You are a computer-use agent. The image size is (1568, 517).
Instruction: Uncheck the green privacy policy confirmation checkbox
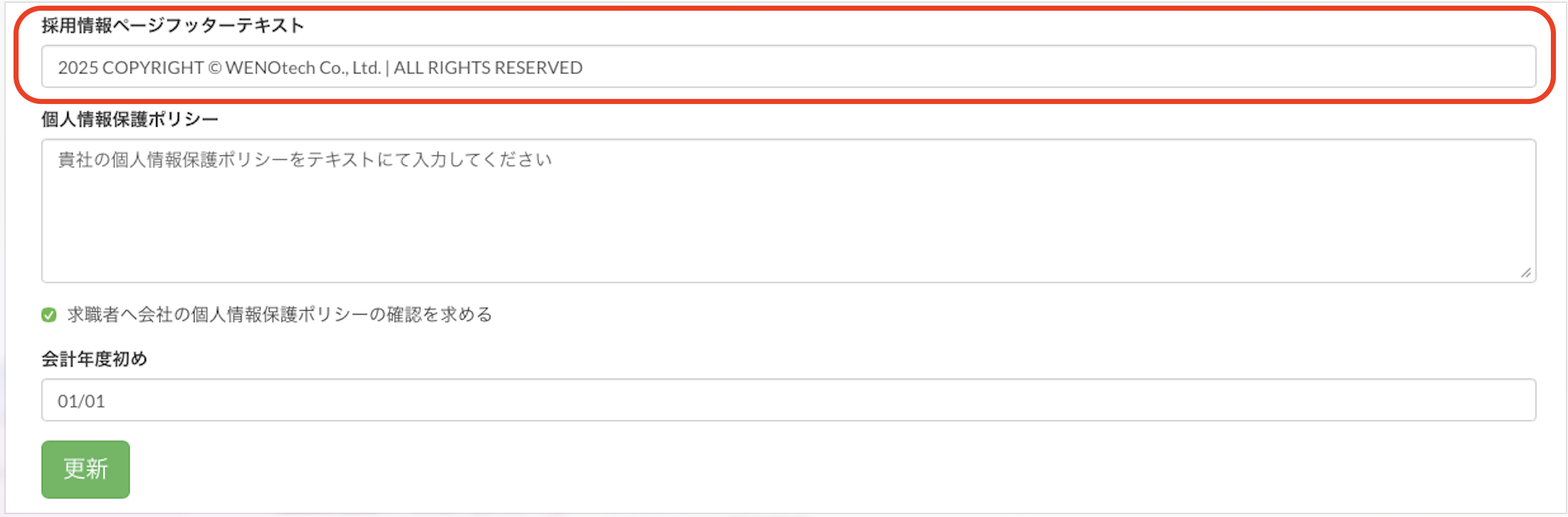click(x=49, y=315)
